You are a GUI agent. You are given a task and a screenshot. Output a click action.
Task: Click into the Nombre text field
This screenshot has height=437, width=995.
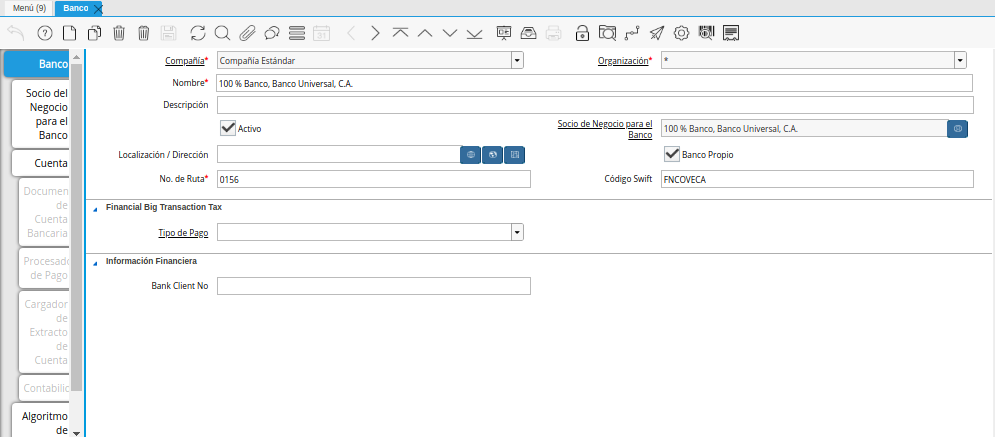click(595, 83)
